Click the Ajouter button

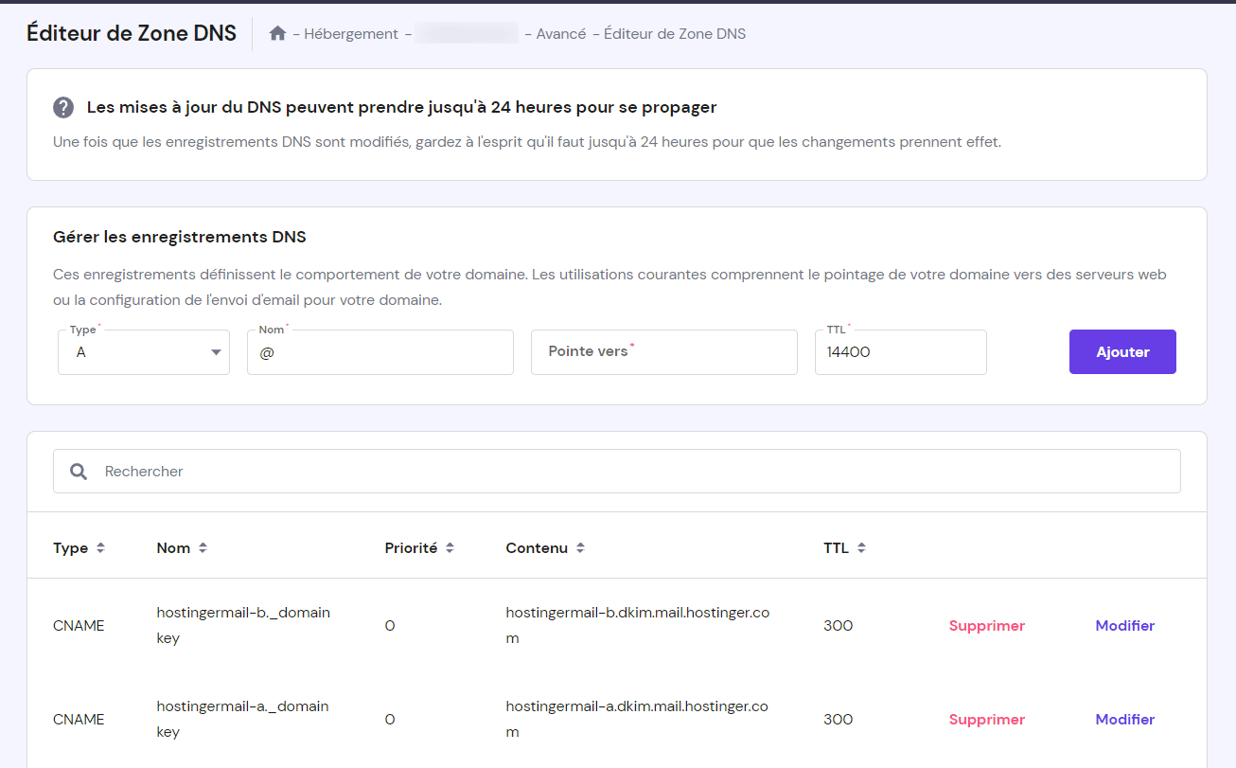coord(1122,351)
